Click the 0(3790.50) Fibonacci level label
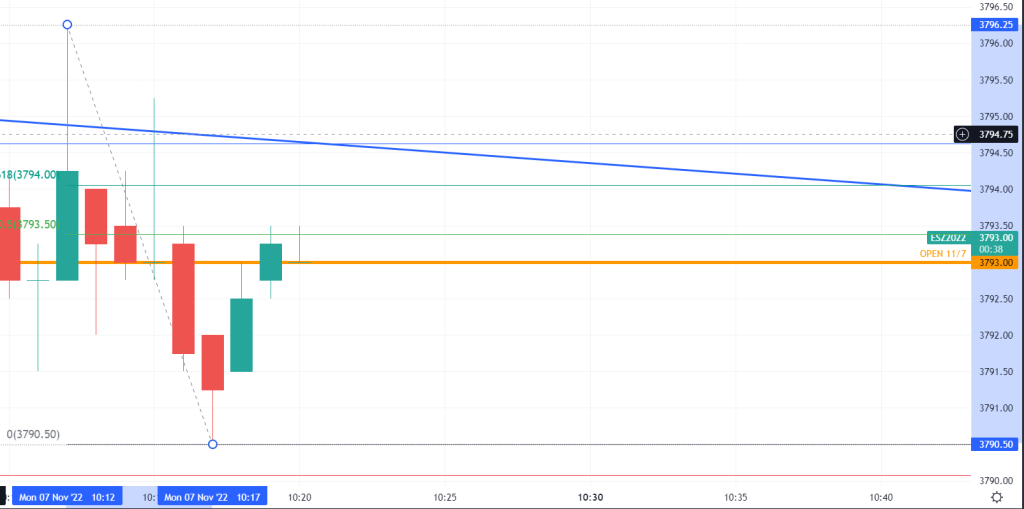1024x509 pixels. pyautogui.click(x=33, y=434)
